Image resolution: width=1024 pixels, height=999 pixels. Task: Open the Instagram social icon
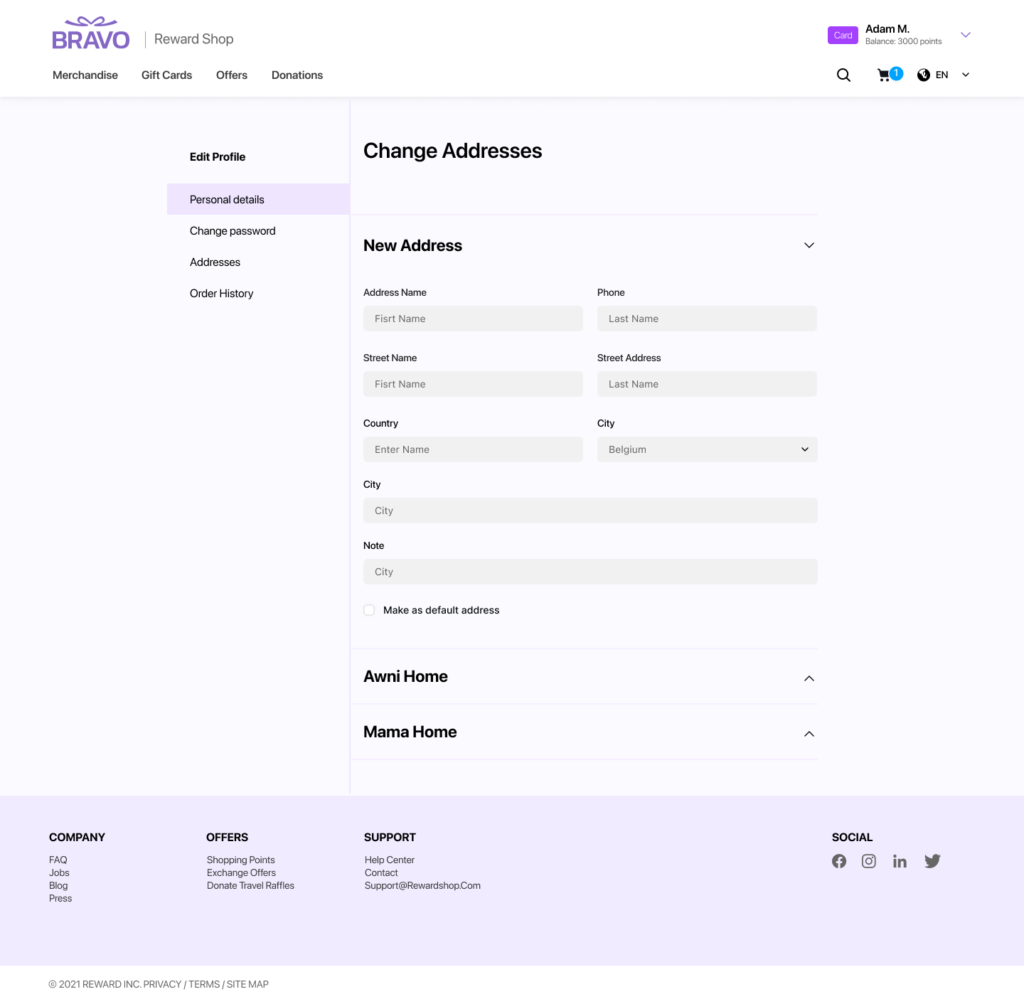click(x=869, y=861)
